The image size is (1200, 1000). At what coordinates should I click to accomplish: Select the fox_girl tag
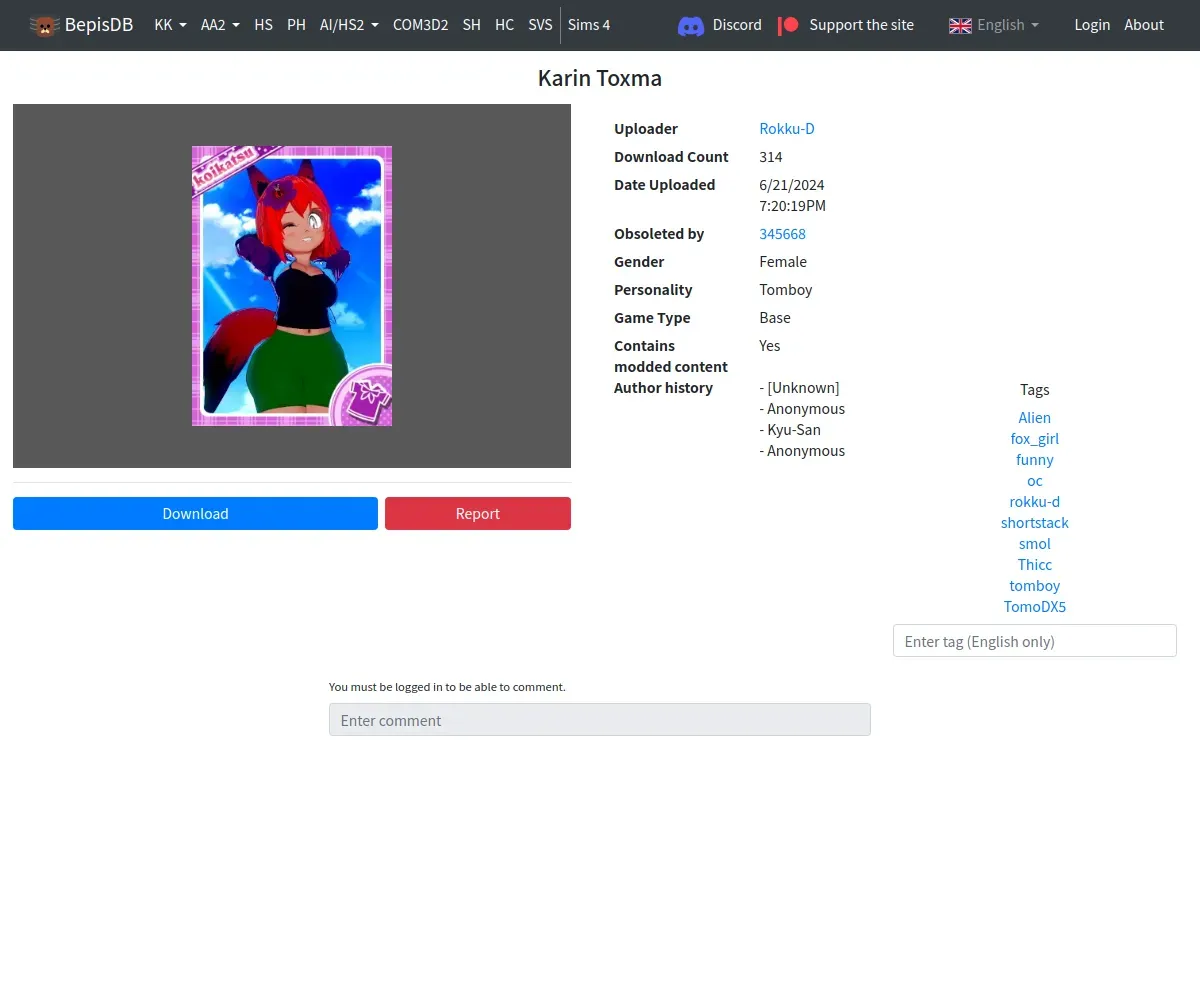tap(1034, 439)
